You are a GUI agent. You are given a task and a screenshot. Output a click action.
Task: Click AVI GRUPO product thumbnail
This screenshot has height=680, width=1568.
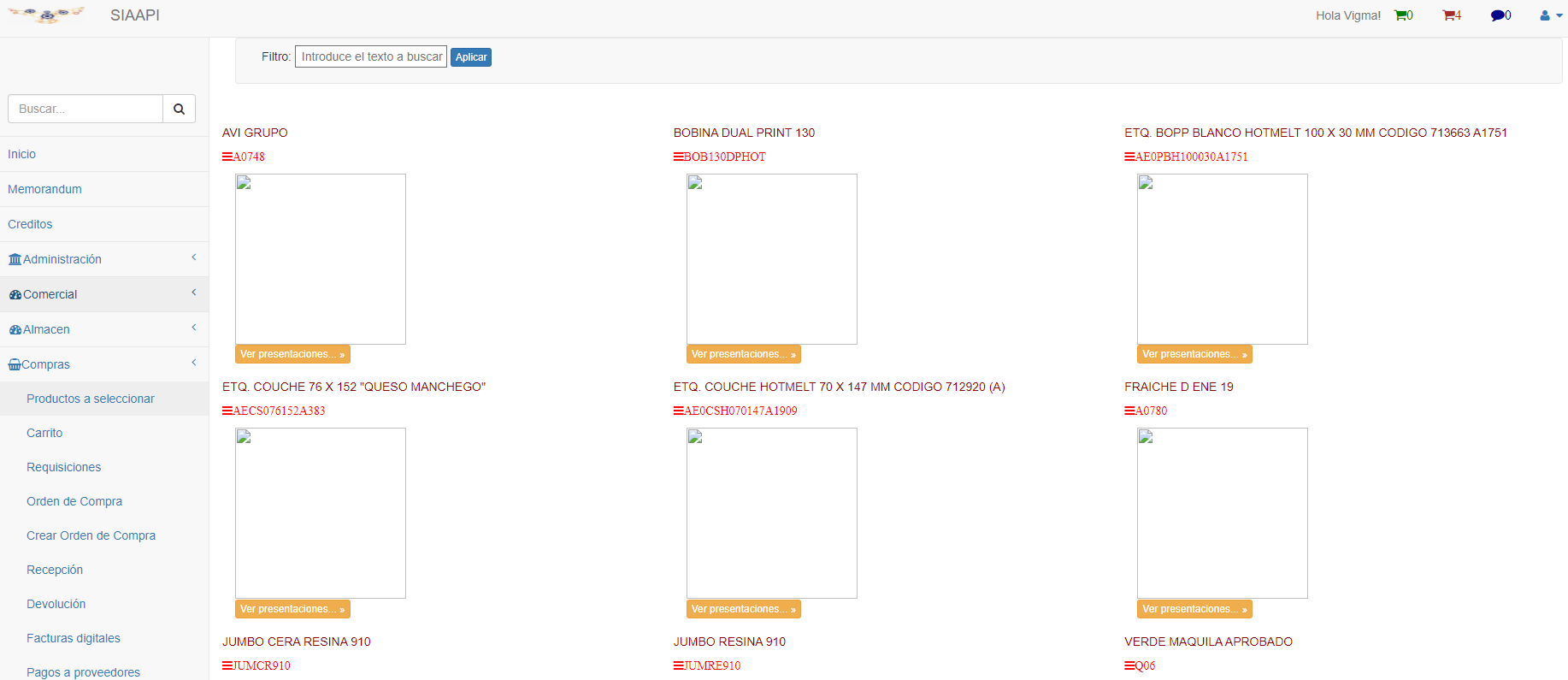[321, 259]
